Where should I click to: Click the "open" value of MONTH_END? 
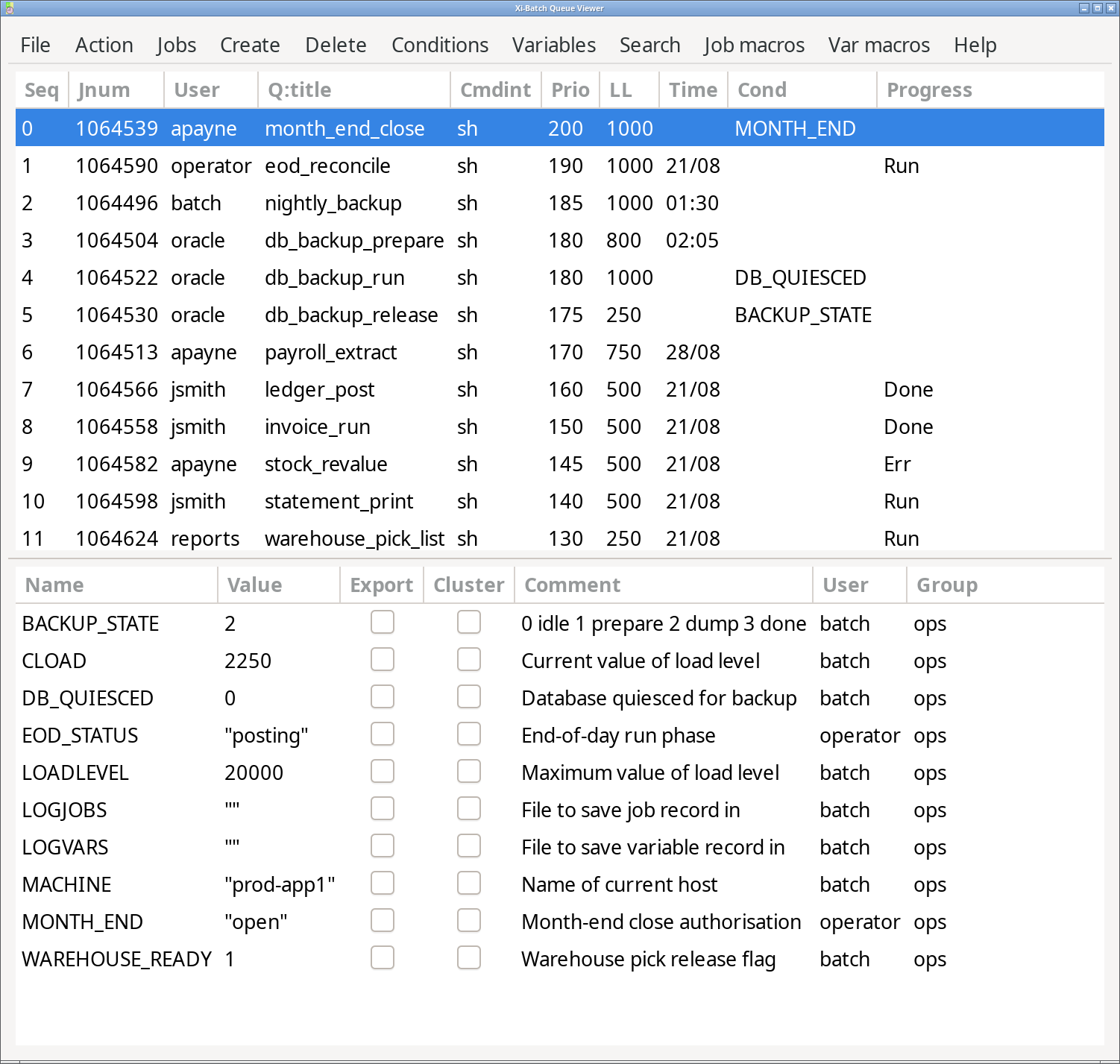(256, 922)
